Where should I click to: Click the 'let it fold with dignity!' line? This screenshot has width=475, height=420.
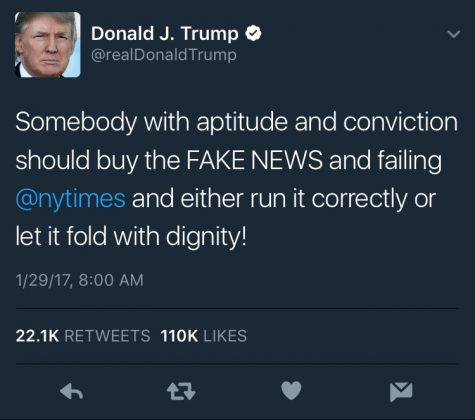[131, 237]
